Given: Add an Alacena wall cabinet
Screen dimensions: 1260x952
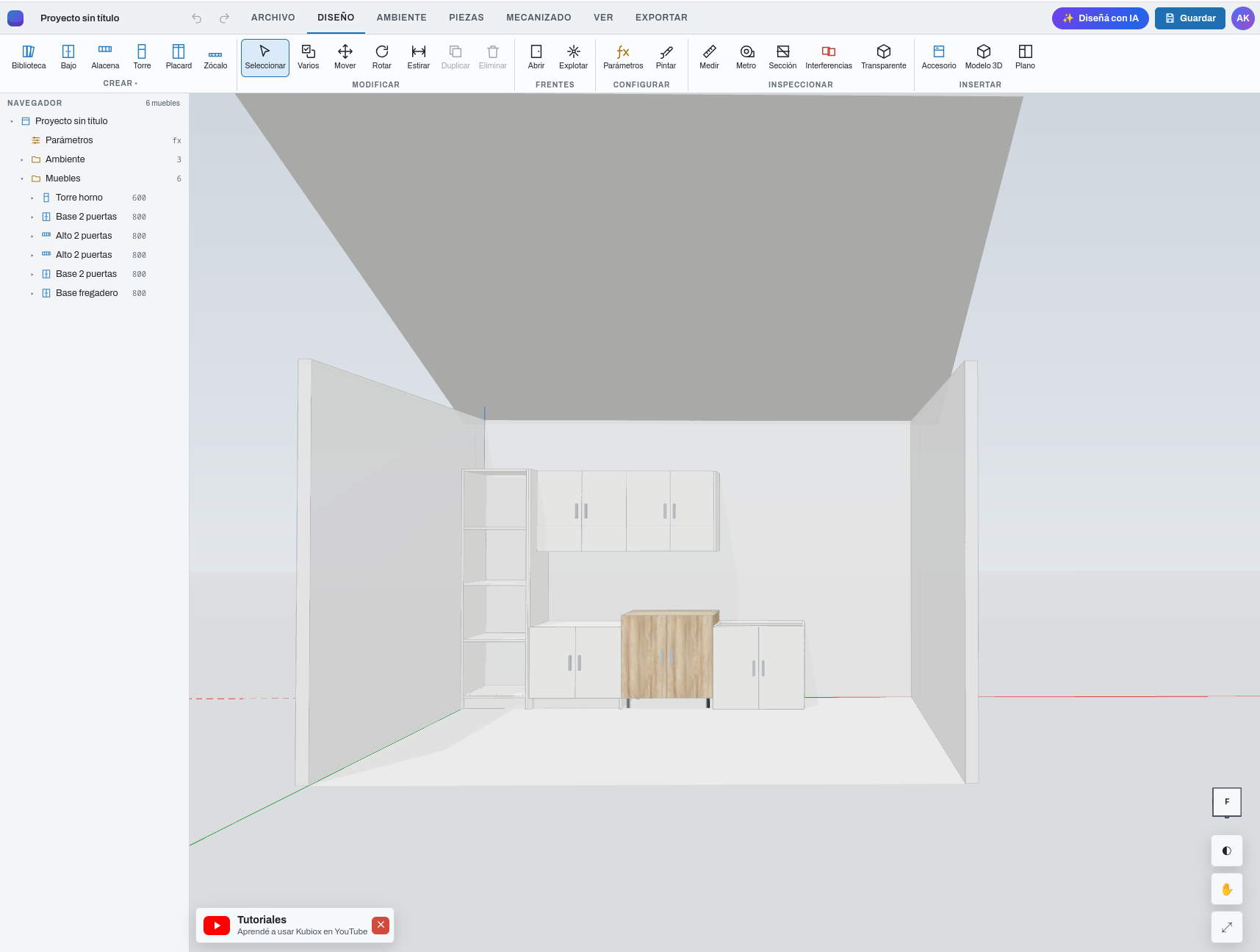Looking at the screenshot, I should [105, 57].
